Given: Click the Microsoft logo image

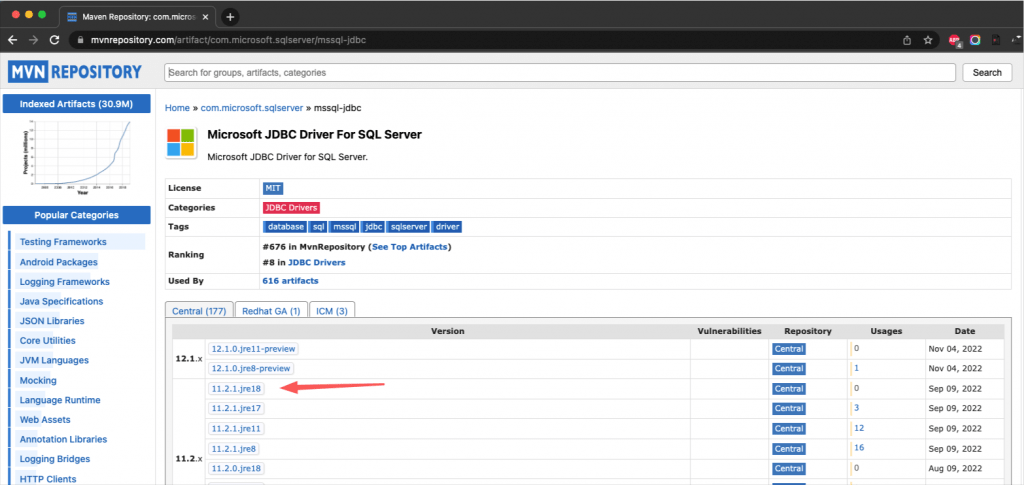Looking at the screenshot, I should pos(181,142).
